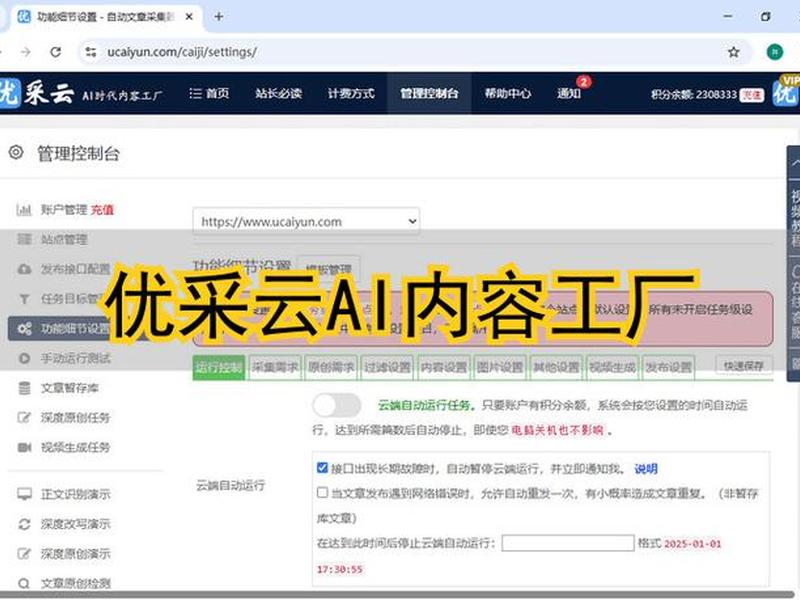
Task: Click the play icon beside 手动运行测试
Action: coord(24,358)
